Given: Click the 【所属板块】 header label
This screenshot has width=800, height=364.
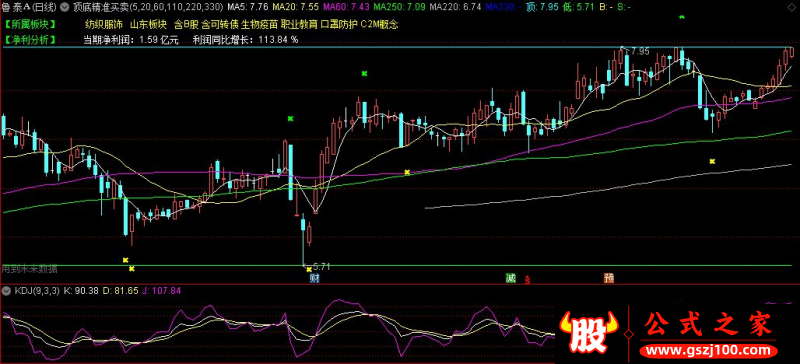Looking at the screenshot, I should pos(30,24).
